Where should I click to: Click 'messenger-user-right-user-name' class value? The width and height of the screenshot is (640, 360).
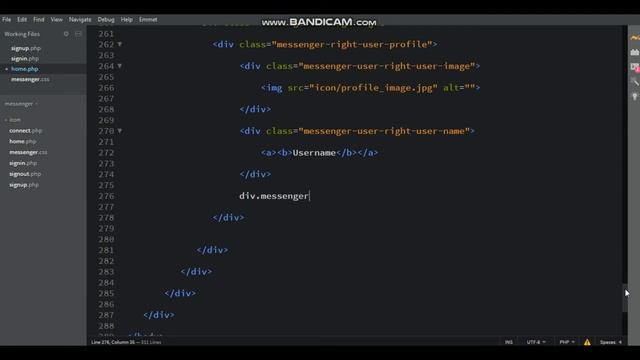coord(384,131)
